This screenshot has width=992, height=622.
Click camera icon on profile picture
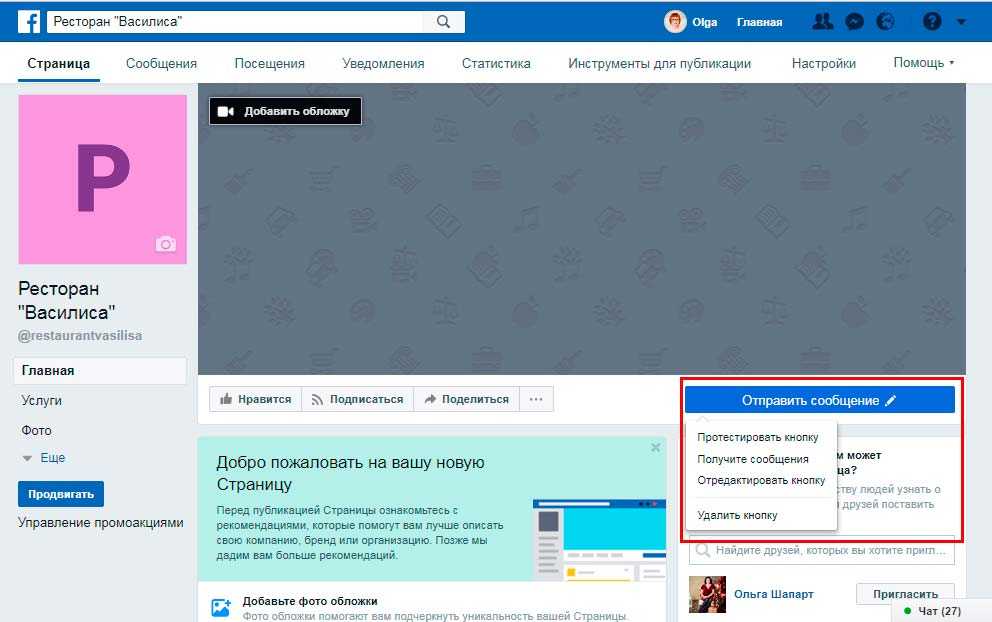pyautogui.click(x=165, y=244)
